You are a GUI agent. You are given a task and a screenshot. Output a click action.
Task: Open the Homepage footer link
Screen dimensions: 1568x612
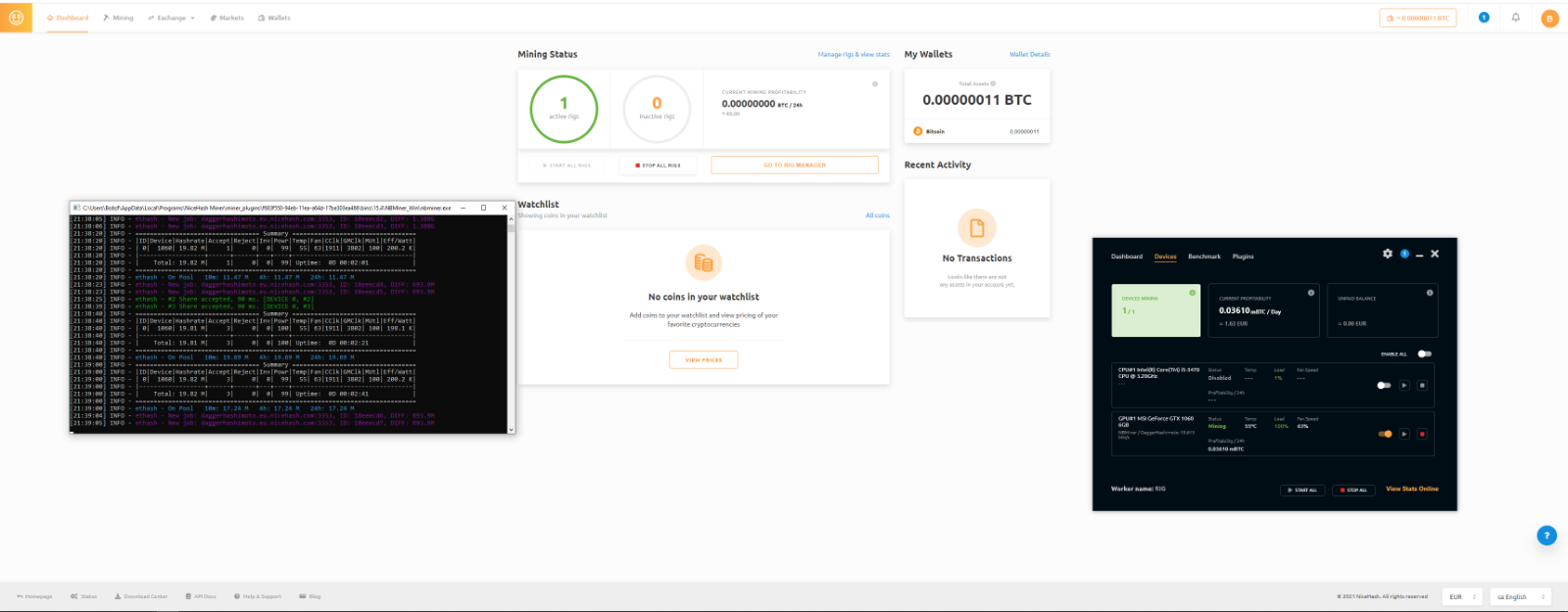coord(34,596)
